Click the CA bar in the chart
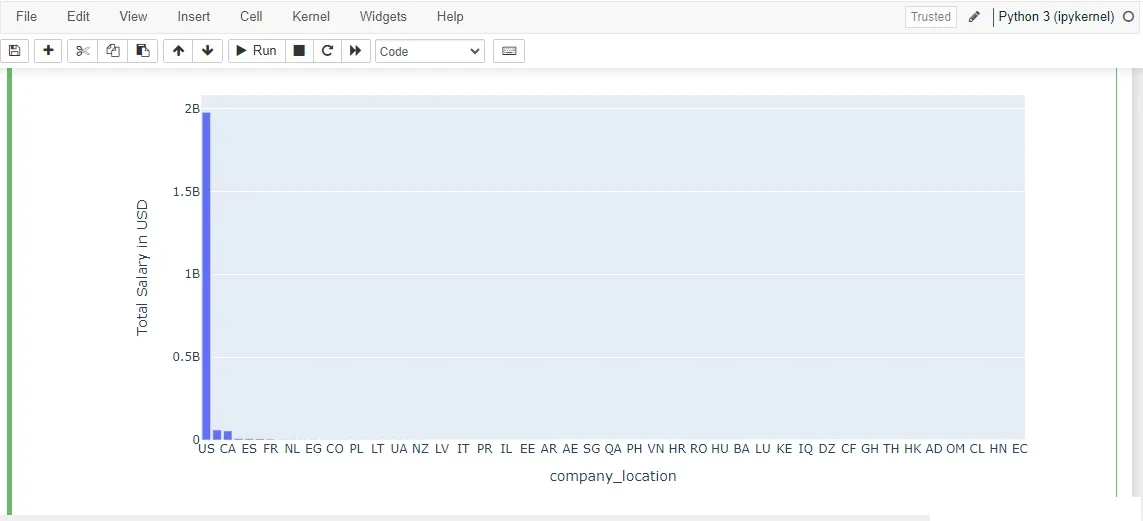Image resolution: width=1143 pixels, height=521 pixels. (x=227, y=435)
